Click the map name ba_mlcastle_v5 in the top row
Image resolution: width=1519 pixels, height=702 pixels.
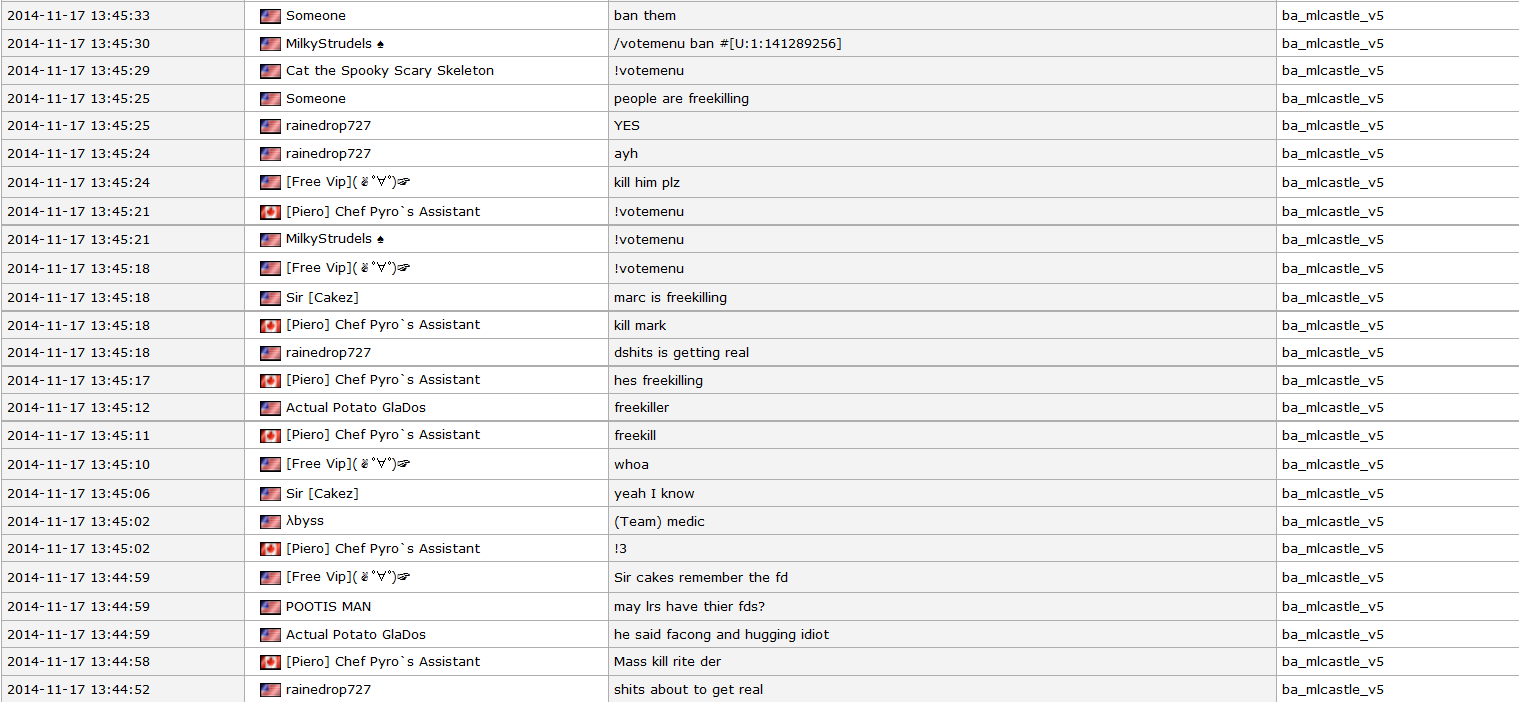(x=1333, y=16)
